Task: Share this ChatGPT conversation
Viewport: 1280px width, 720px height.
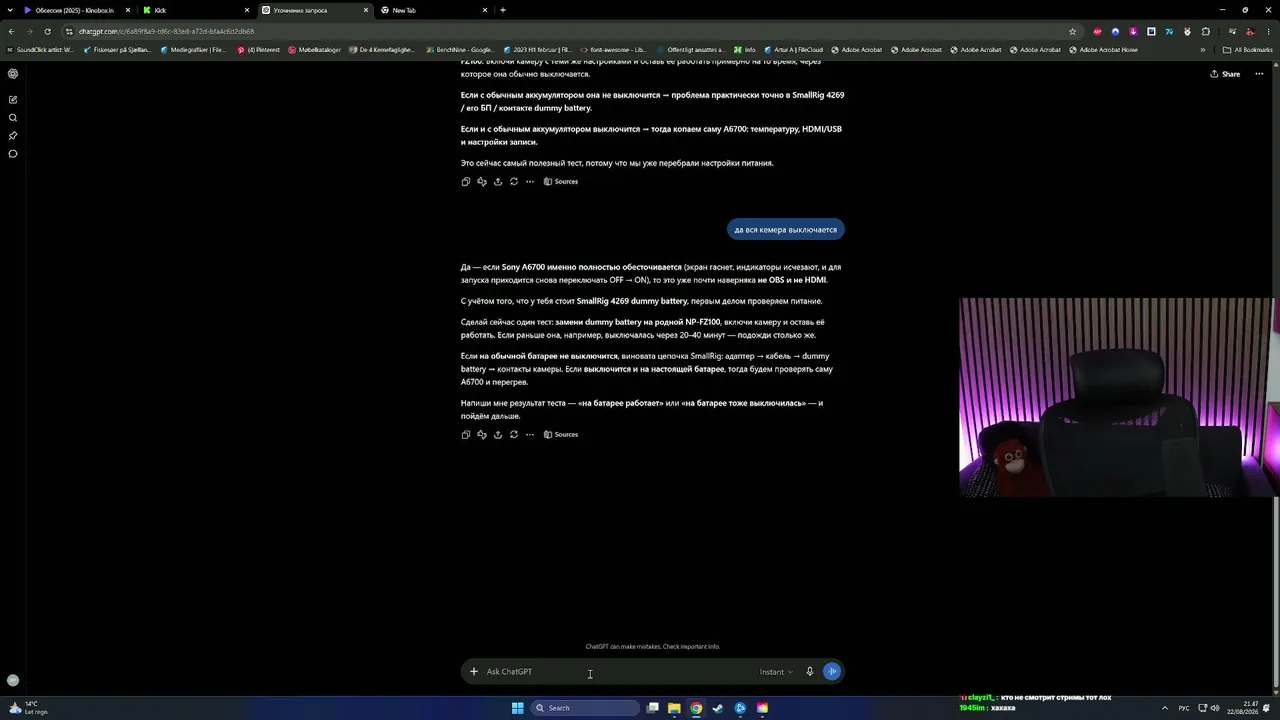Action: click(1225, 74)
